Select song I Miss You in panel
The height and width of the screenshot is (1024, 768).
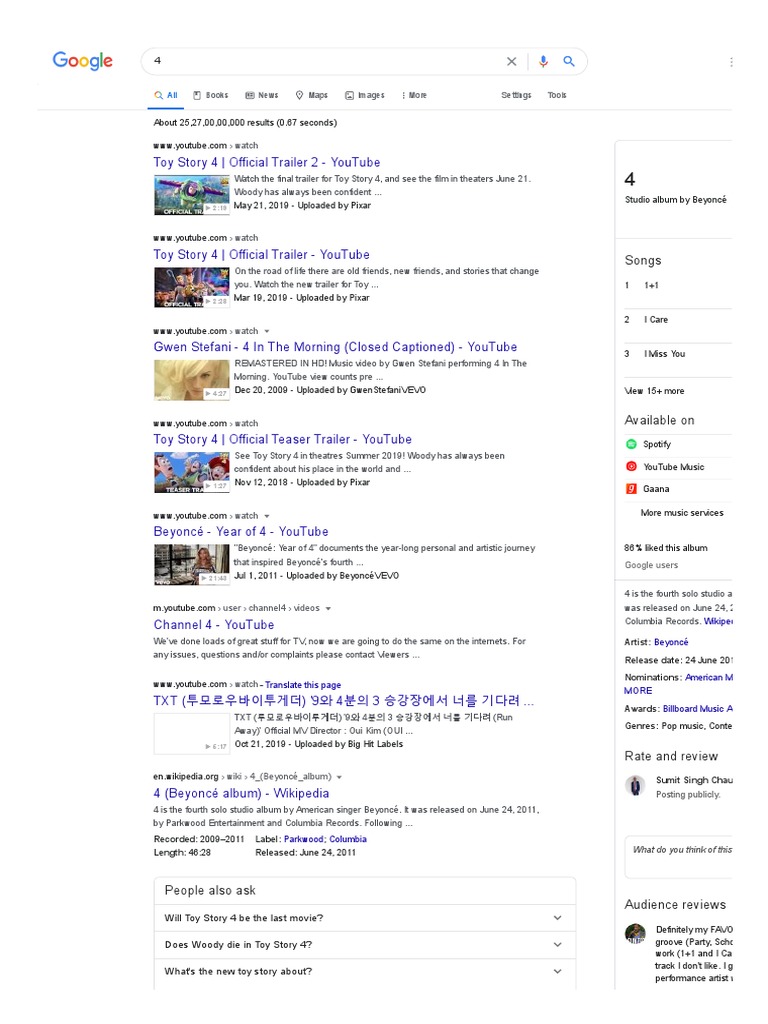[678, 354]
